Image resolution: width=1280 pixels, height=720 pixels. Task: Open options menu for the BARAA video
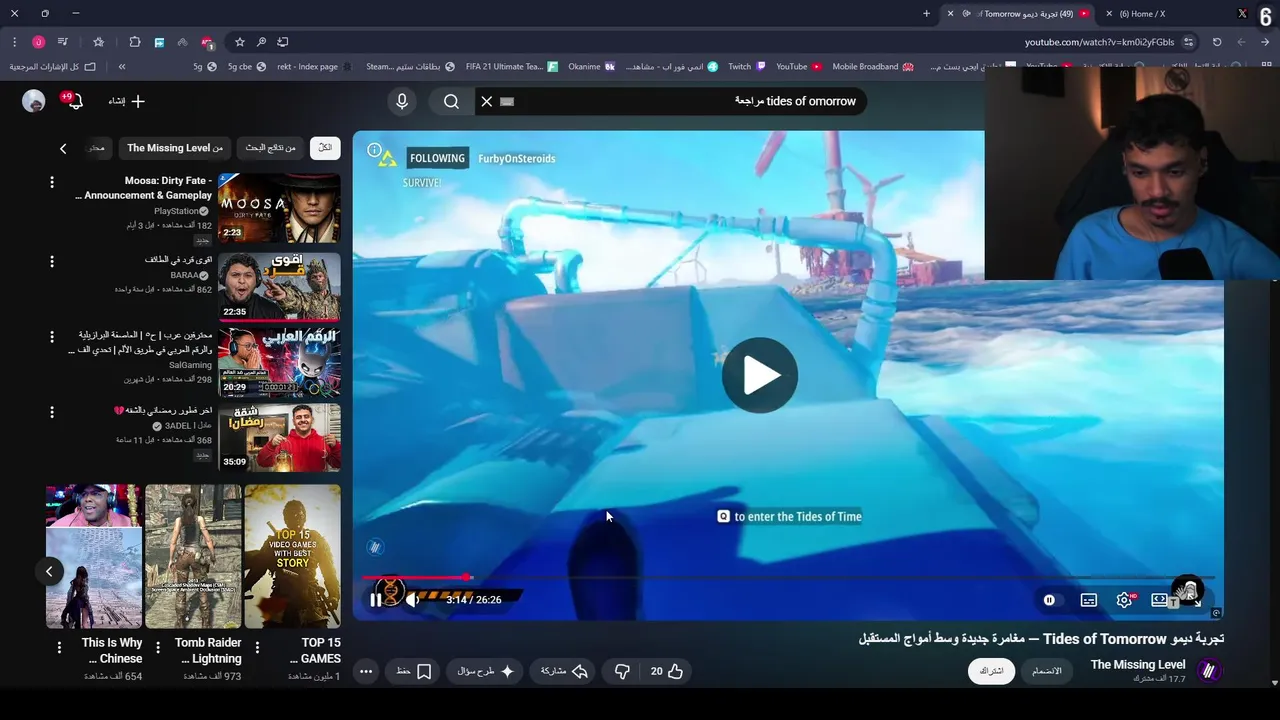click(52, 261)
